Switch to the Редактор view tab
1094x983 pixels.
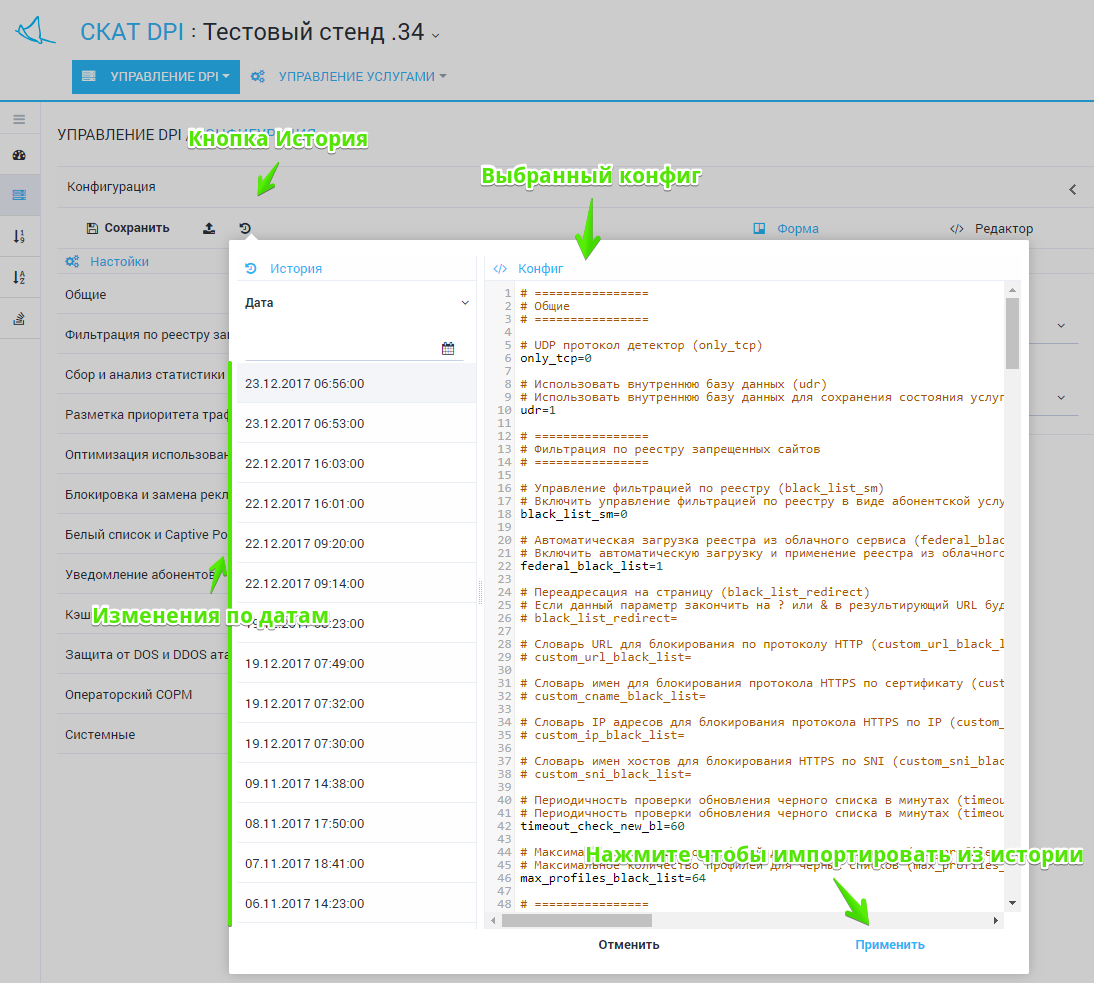991,229
